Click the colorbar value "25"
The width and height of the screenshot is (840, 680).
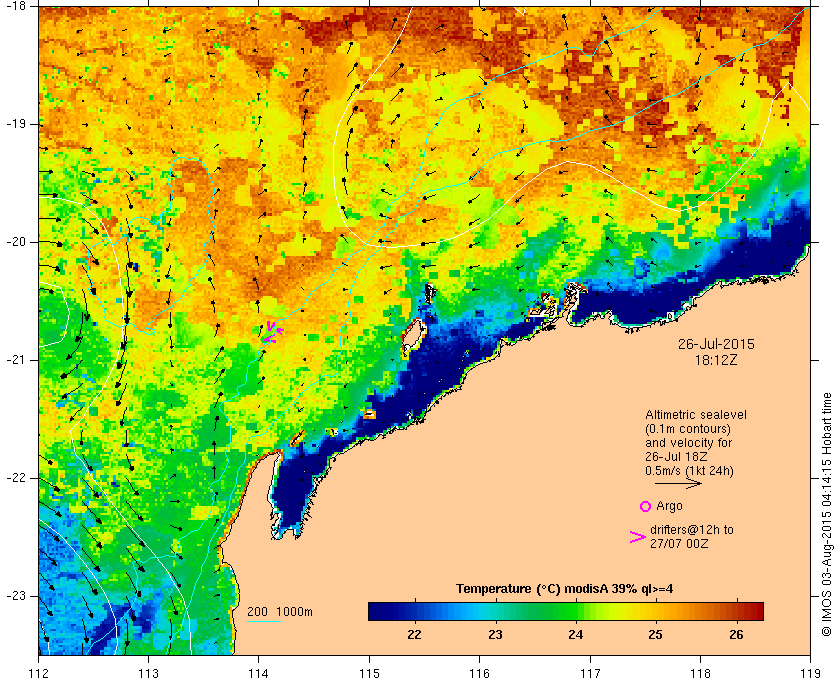656,635
